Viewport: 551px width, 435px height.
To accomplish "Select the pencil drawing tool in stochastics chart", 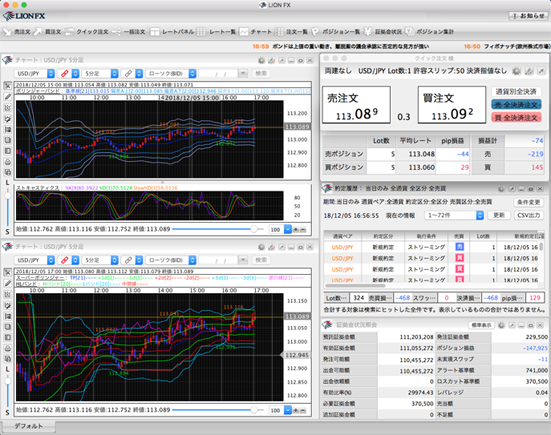I will pyautogui.click(x=8, y=97).
